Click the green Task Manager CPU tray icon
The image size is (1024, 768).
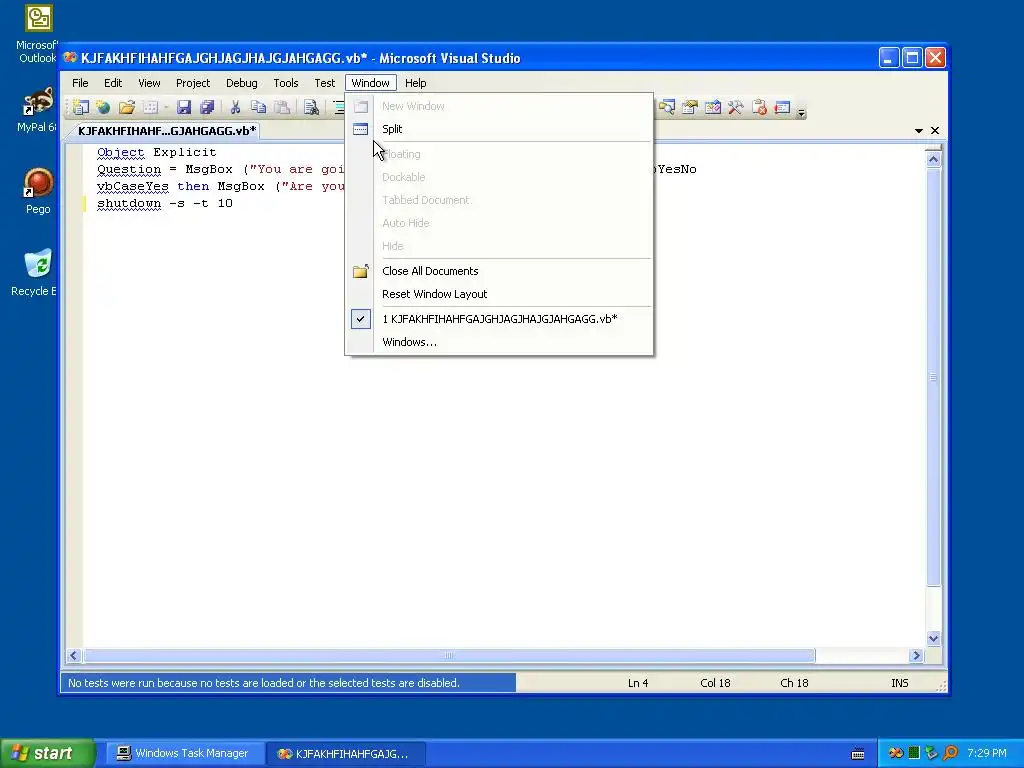(x=914, y=753)
